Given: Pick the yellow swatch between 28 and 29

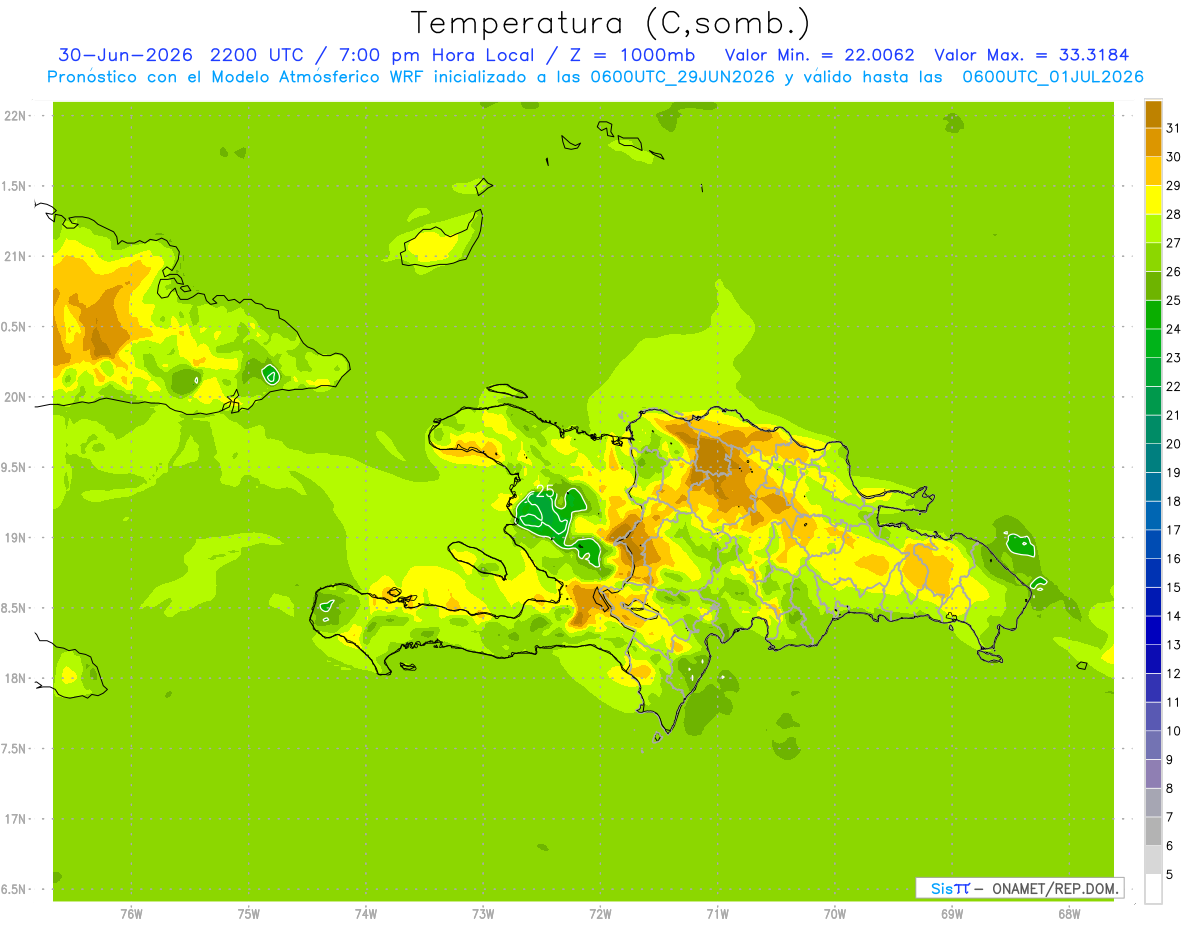Looking at the screenshot, I should click(x=1153, y=200).
